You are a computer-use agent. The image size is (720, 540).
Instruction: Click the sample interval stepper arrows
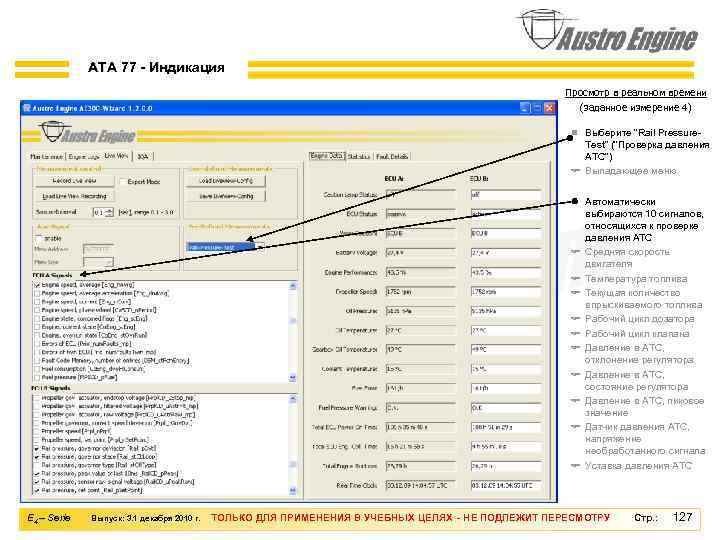click(x=109, y=212)
